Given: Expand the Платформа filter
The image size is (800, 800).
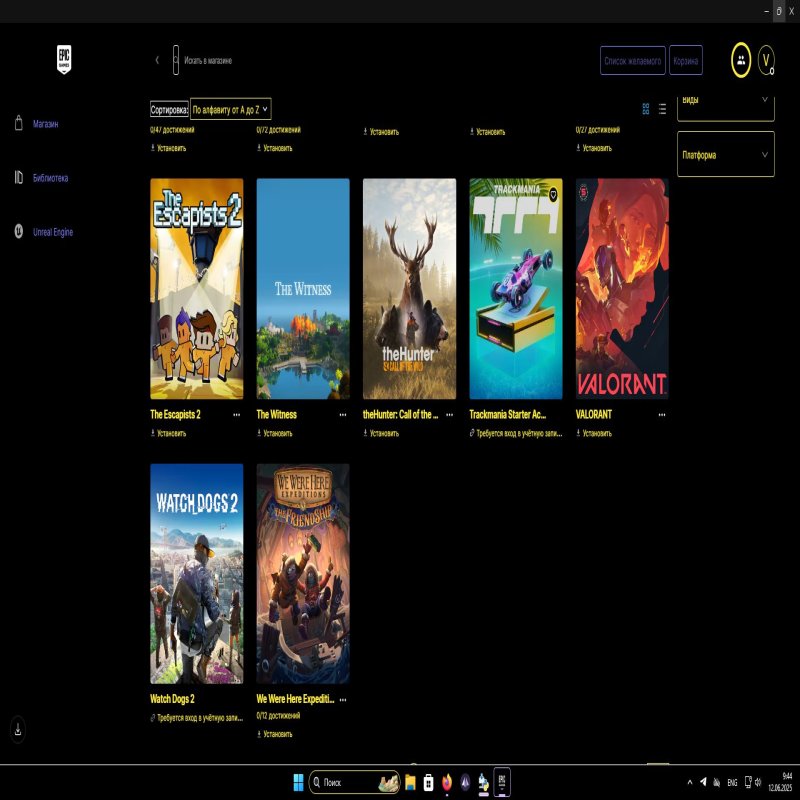Looking at the screenshot, I should point(725,155).
